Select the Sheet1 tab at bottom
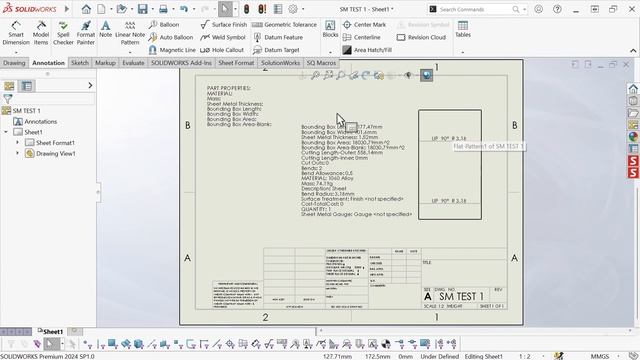The height and width of the screenshot is (360, 640). 50,331
